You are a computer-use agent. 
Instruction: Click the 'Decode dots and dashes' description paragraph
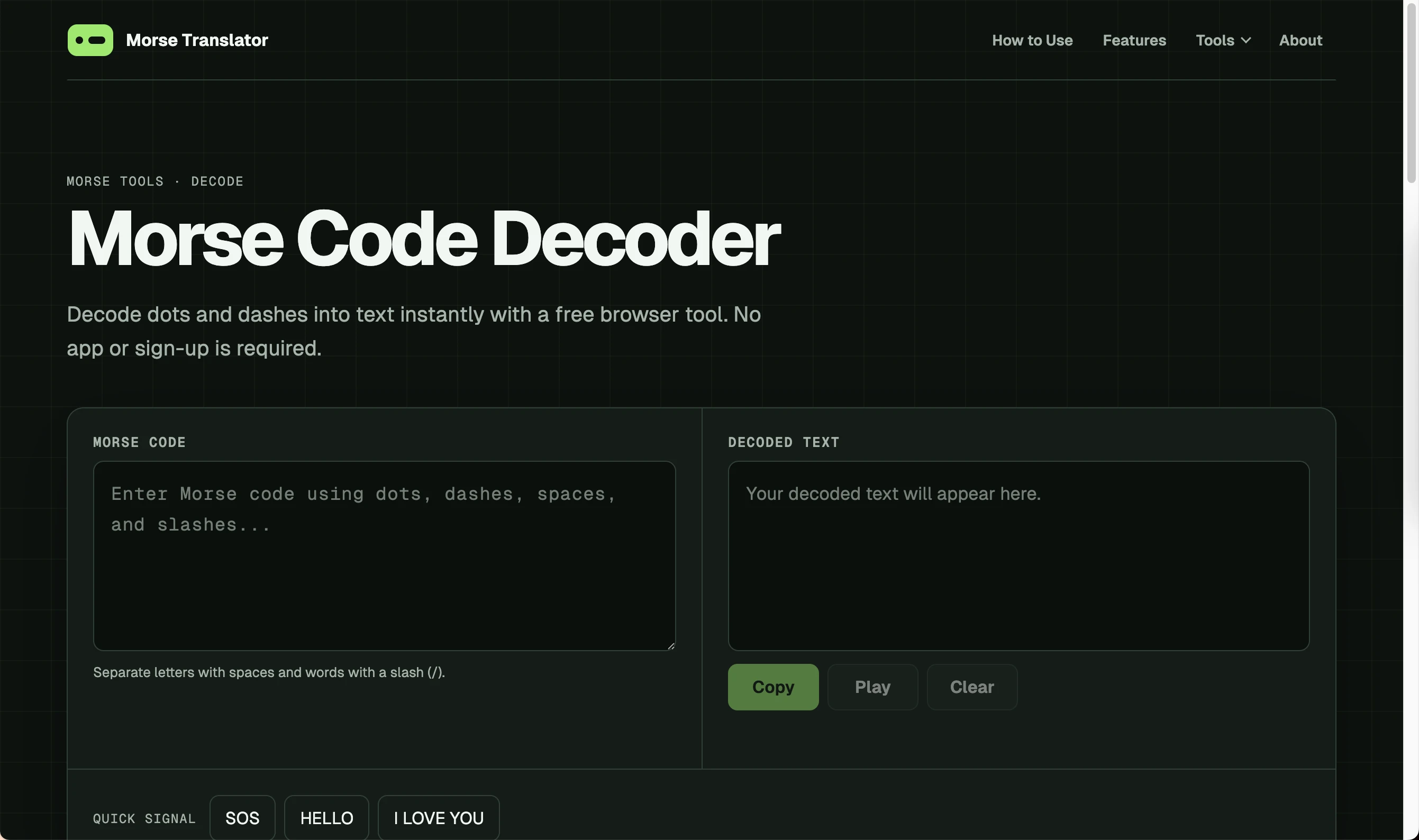(x=414, y=331)
